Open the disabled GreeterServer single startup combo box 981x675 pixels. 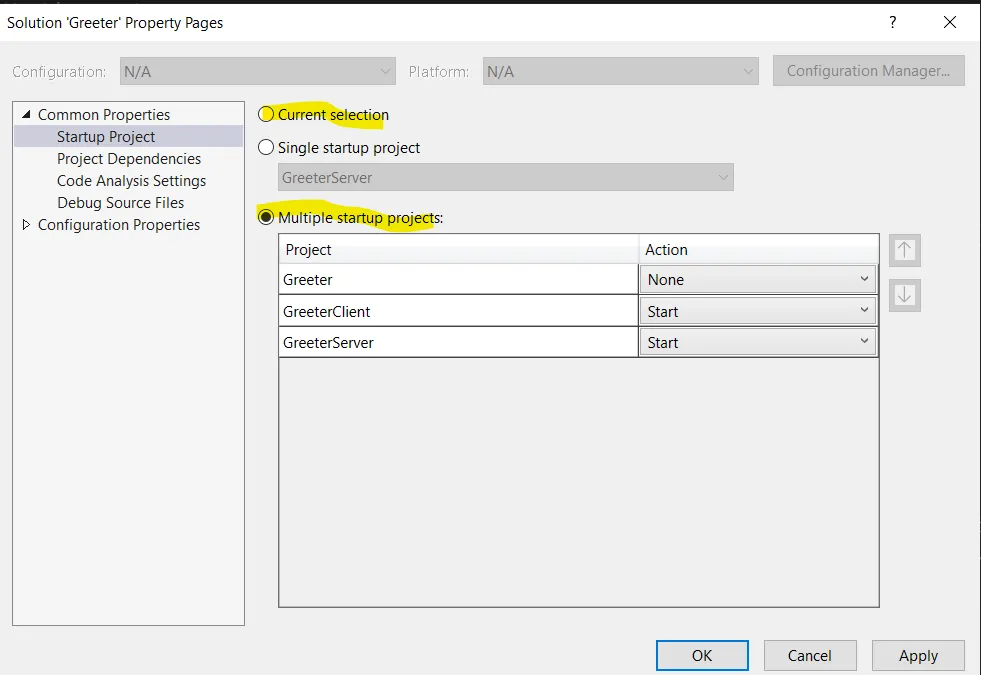pos(506,178)
